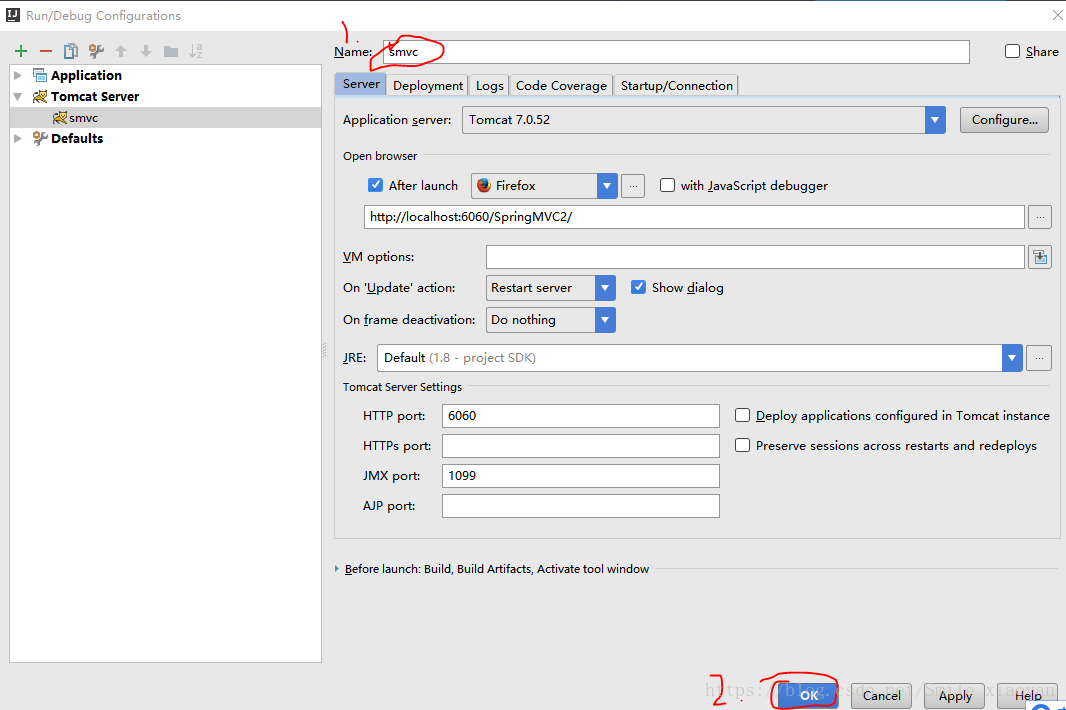This screenshot has height=710, width=1066.
Task: Switch to the Code Coverage tab
Action: point(561,86)
